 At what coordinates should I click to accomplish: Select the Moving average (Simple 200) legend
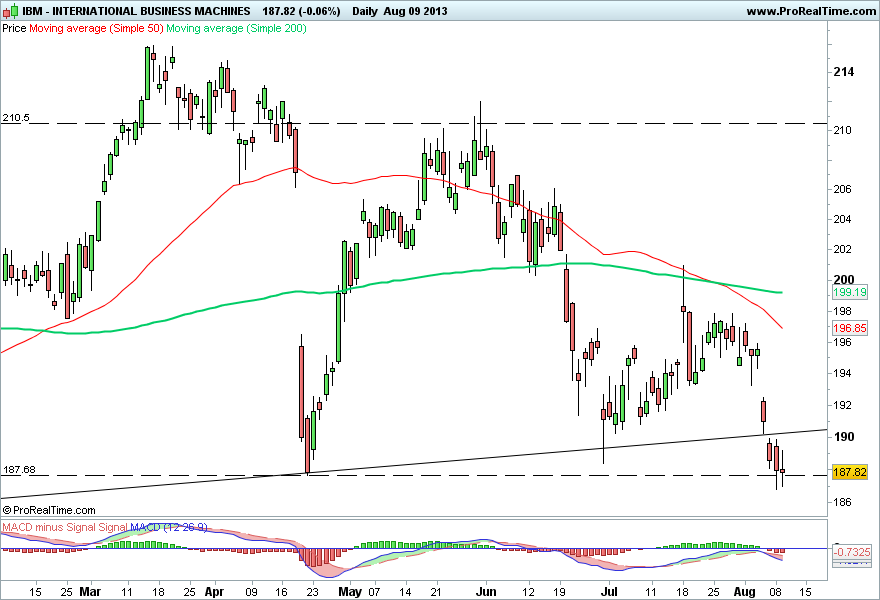click(x=236, y=28)
